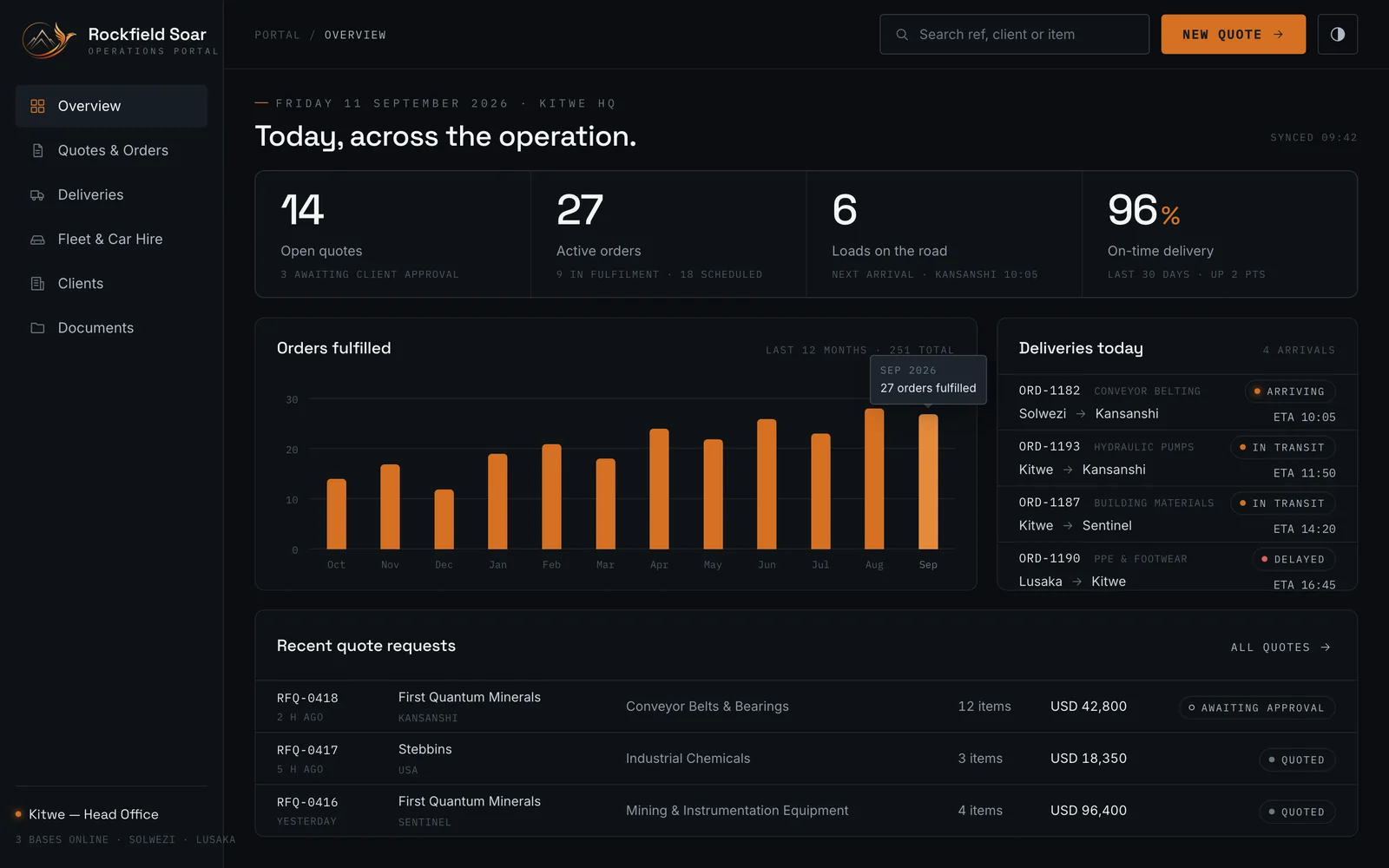Open the Clients page
This screenshot has height=868, width=1389.
point(111,284)
